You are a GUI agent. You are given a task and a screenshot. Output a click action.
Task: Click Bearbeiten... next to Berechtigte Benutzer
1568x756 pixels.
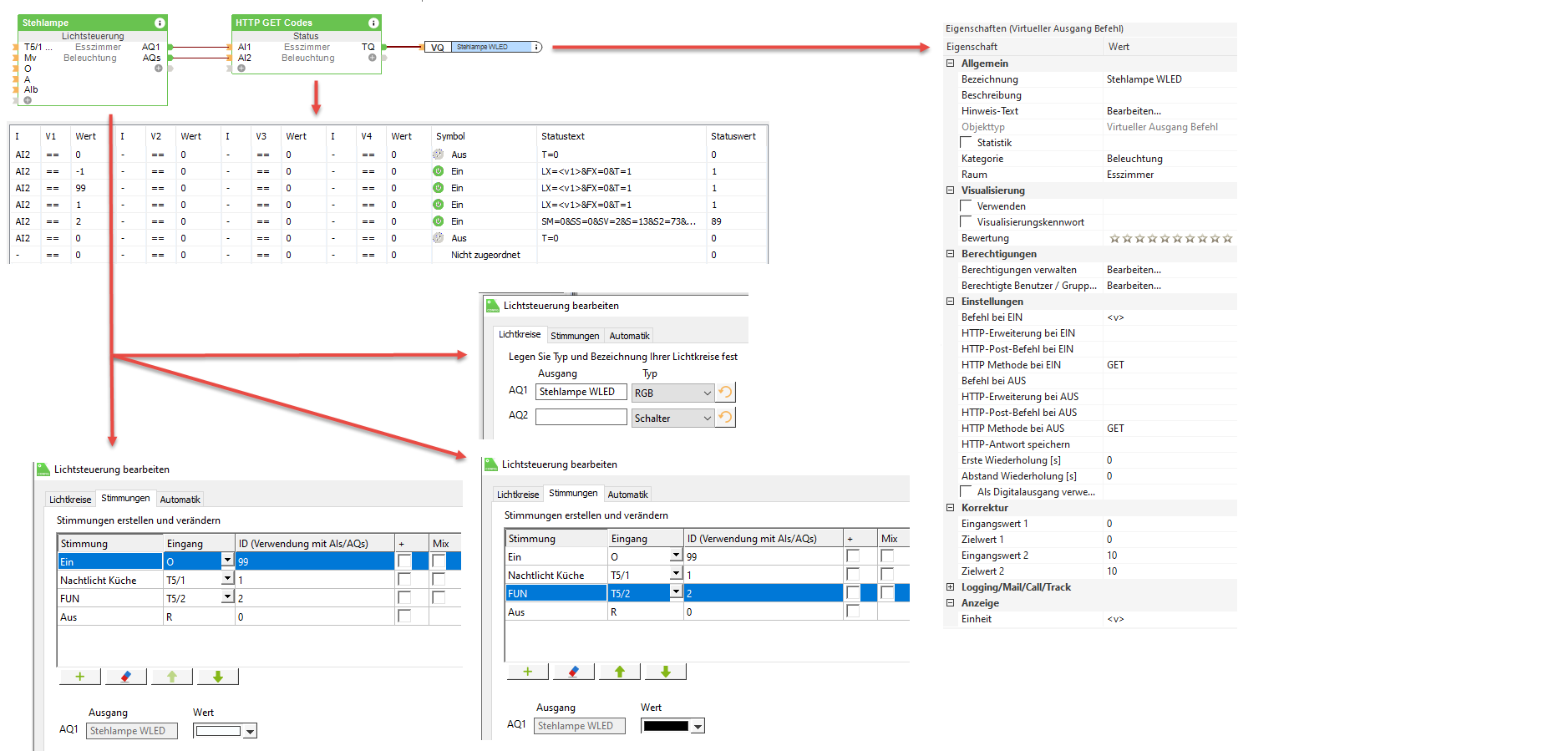click(x=1134, y=286)
